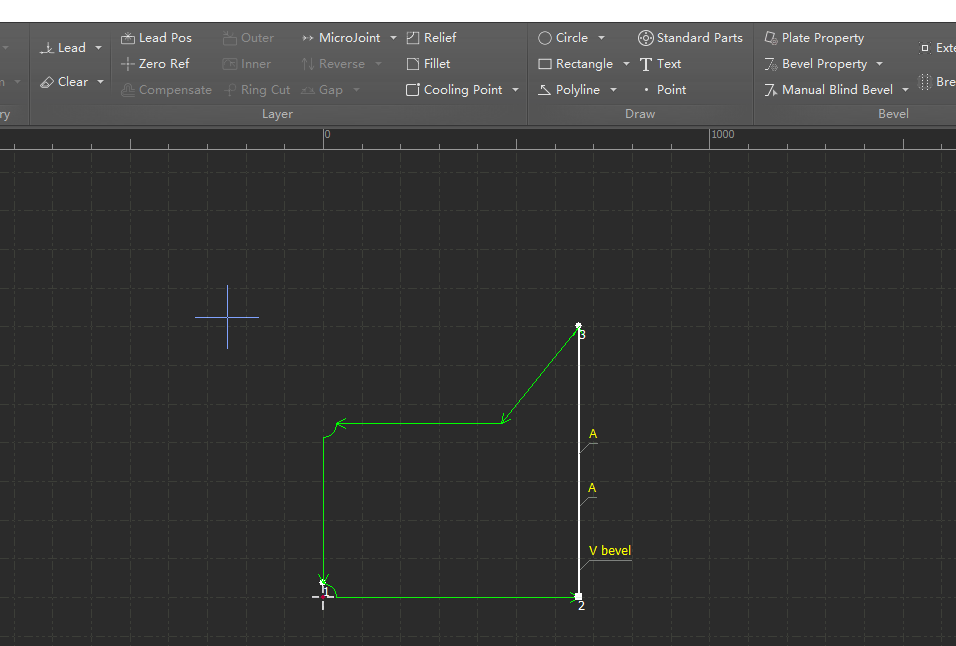Click start point 1 of the path
This screenshot has width=956, height=646.
323,583
